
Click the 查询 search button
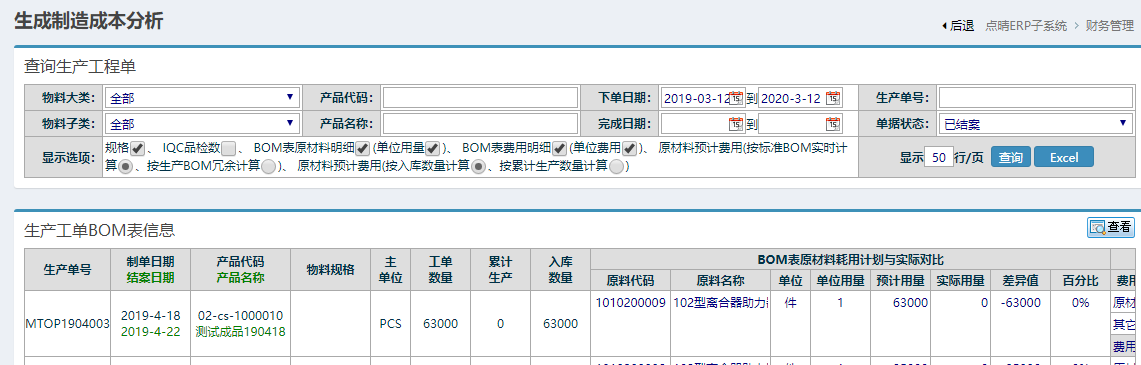coord(1011,157)
